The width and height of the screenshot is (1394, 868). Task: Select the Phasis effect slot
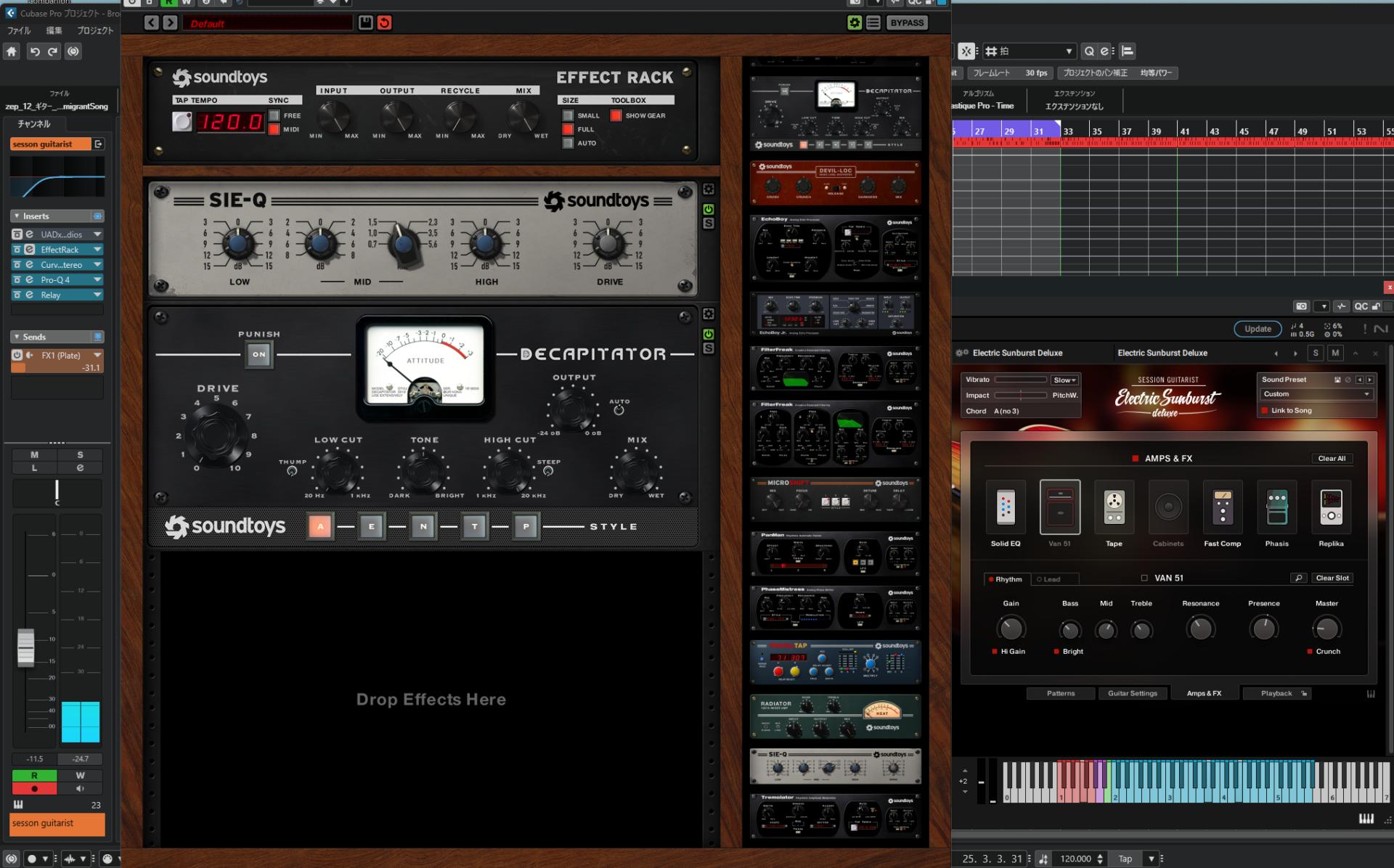pyautogui.click(x=1277, y=507)
